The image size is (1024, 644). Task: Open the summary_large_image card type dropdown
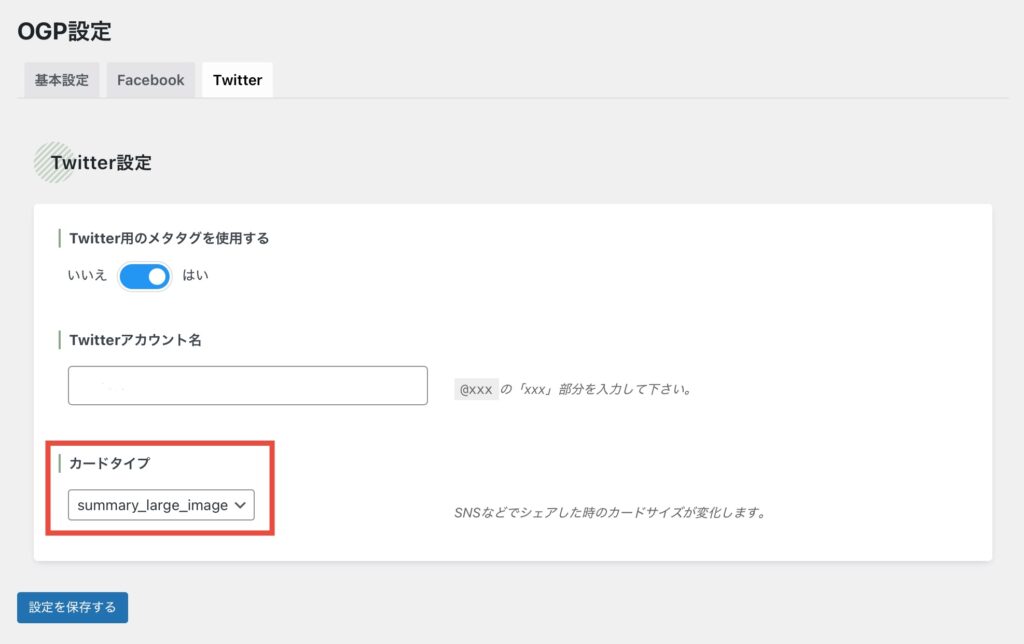(x=161, y=505)
